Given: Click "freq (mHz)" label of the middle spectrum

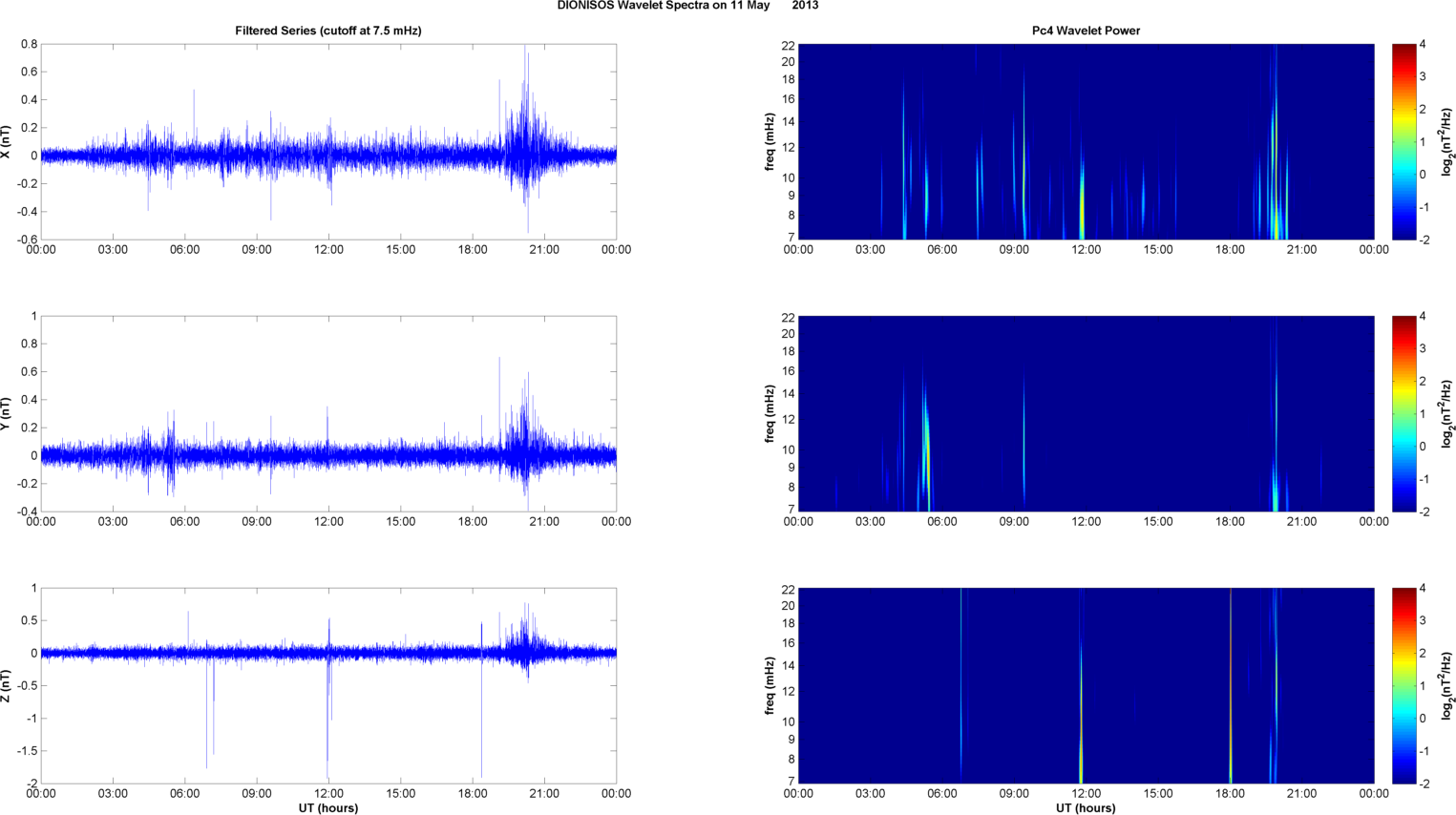Looking at the screenshot, I should pyautogui.click(x=770, y=414).
